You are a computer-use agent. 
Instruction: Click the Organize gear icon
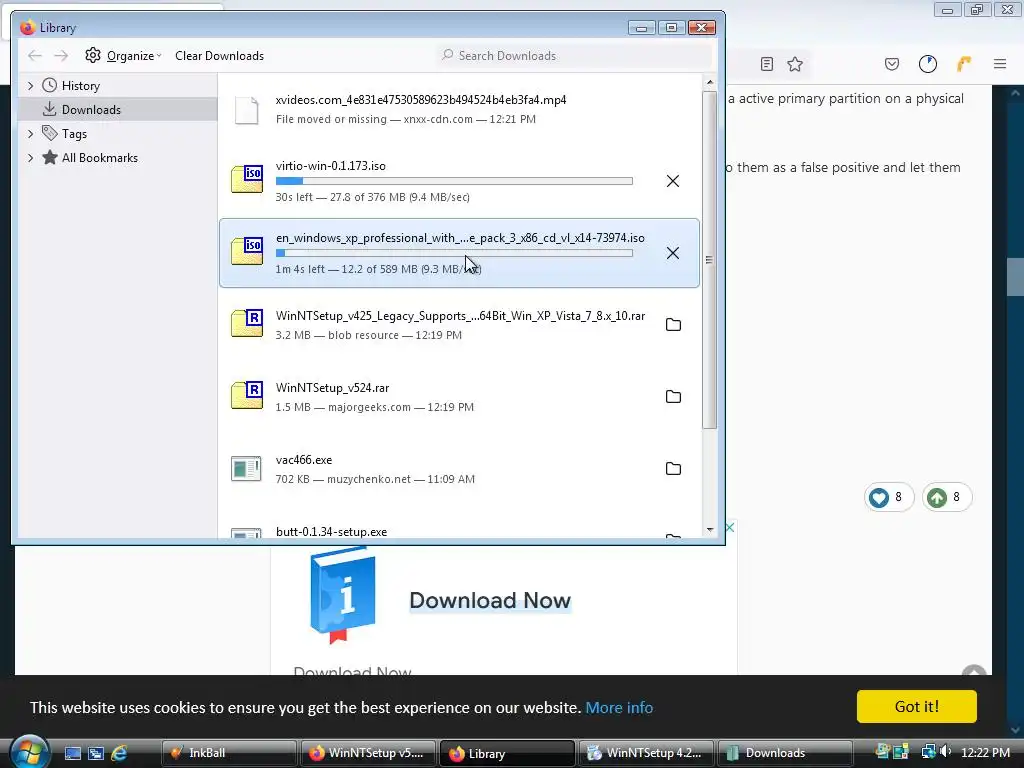coord(93,56)
